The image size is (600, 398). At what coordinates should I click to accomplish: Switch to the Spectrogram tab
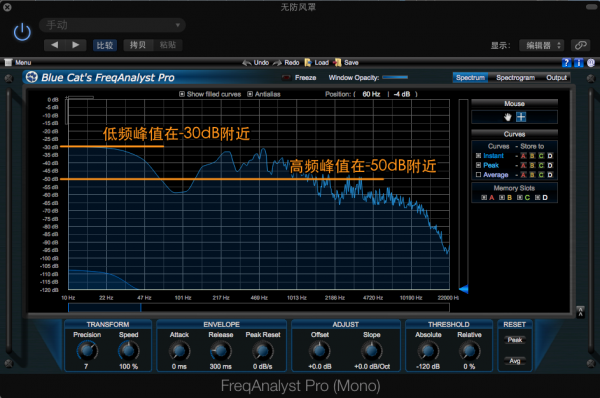click(515, 78)
